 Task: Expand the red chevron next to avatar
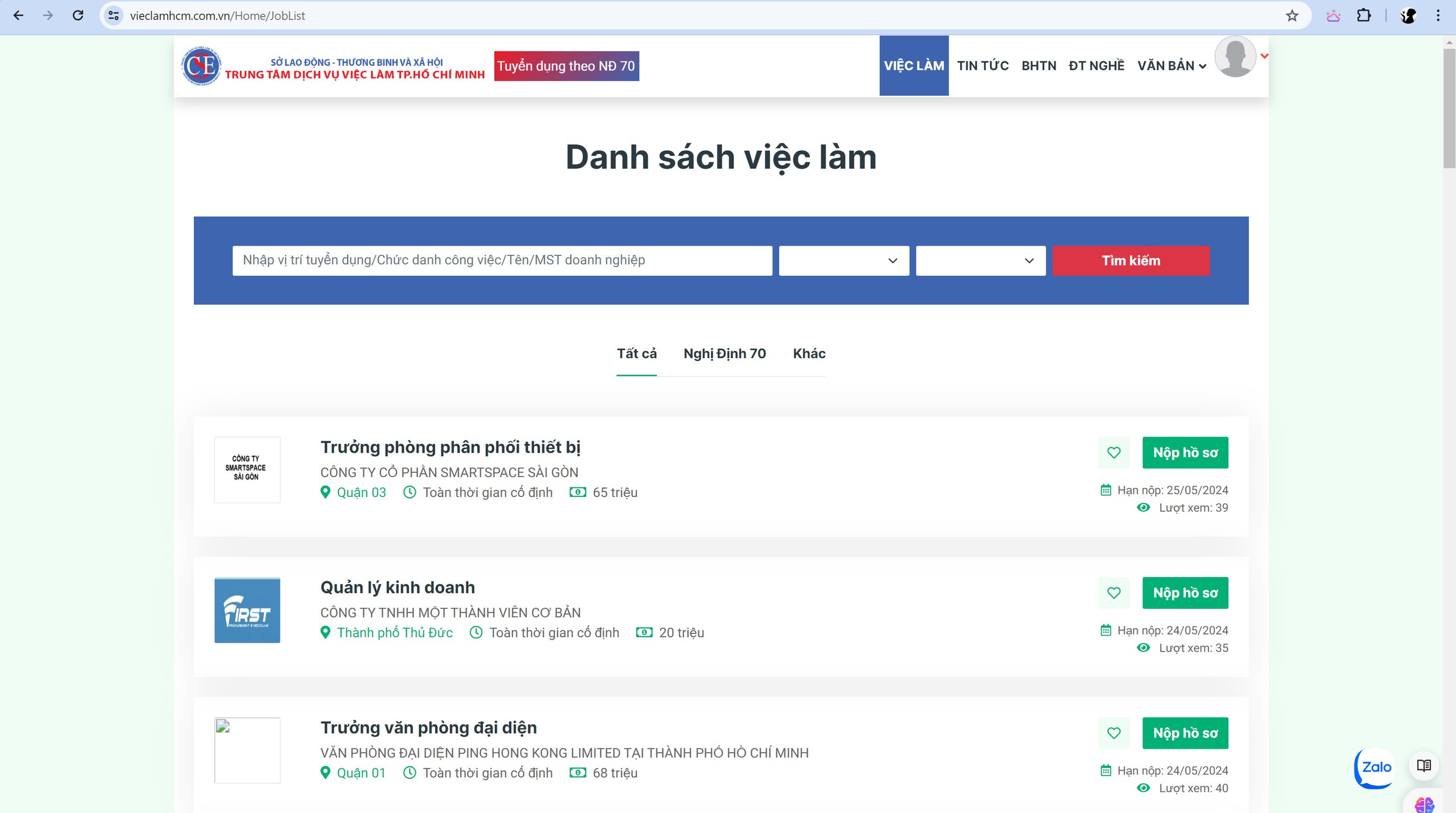pyautogui.click(x=1264, y=56)
